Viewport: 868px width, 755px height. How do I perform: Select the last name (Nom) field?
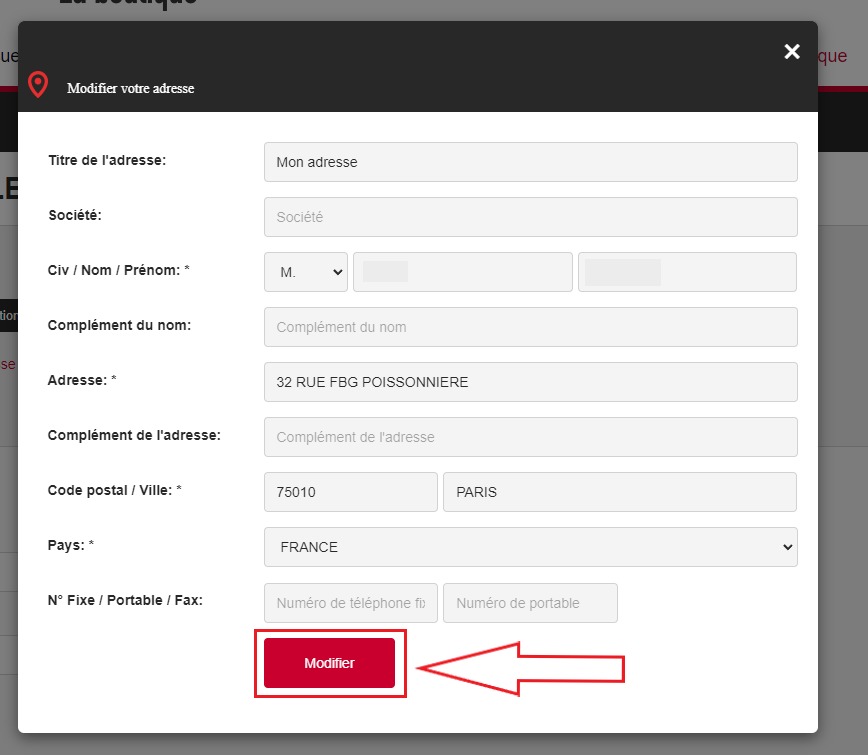[462, 272]
